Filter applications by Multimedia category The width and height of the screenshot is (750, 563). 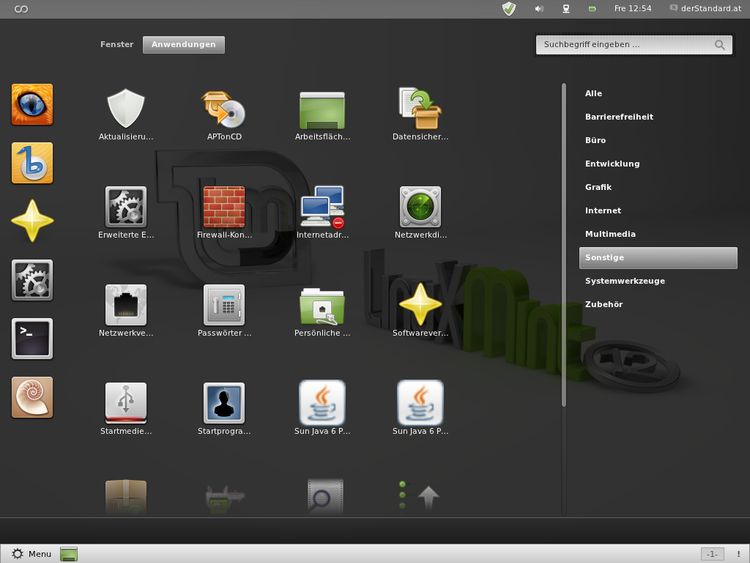point(610,234)
